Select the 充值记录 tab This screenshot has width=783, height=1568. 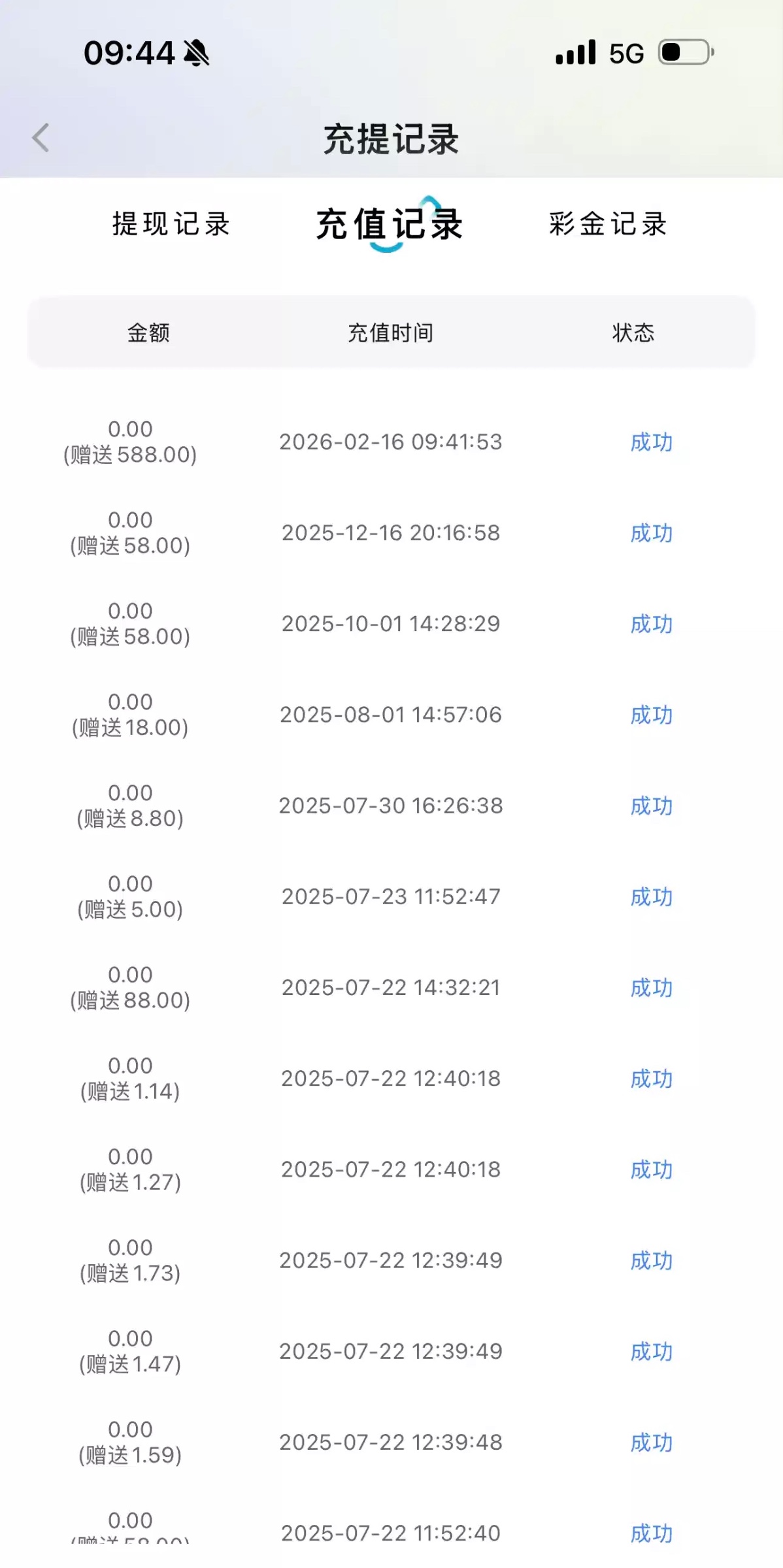pyautogui.click(x=390, y=224)
